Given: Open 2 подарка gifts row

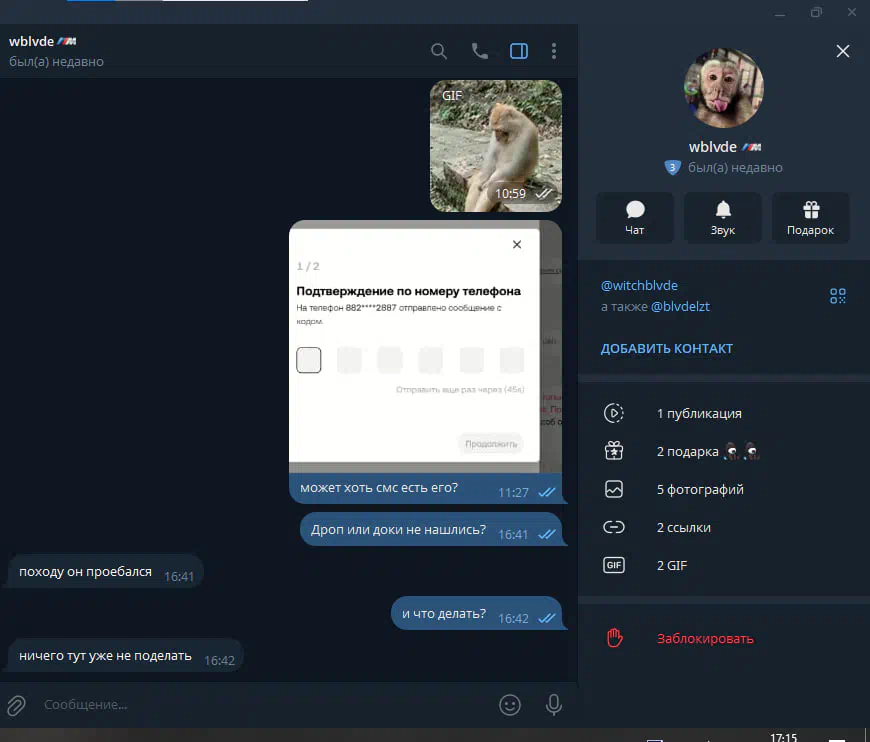Looking at the screenshot, I should pyautogui.click(x=724, y=451).
